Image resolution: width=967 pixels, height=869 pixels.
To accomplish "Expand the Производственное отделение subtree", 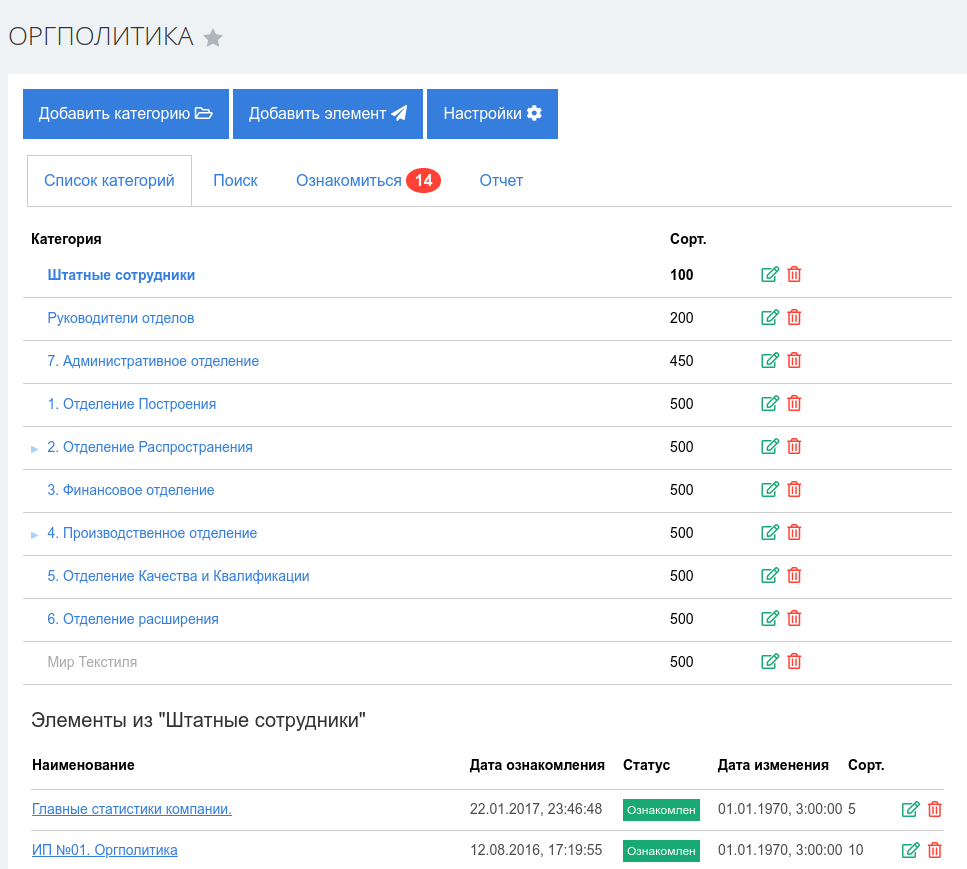I will [x=35, y=535].
